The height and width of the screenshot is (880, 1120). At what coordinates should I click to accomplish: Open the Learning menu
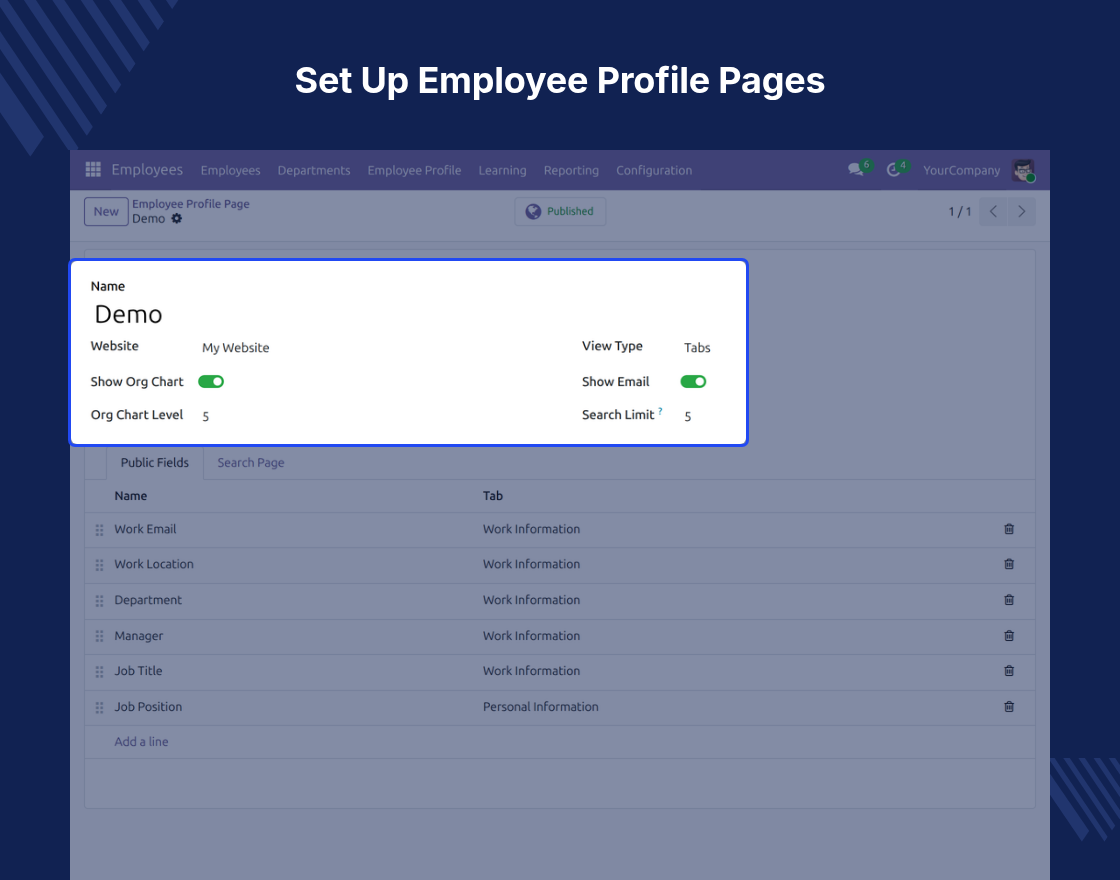(x=502, y=170)
